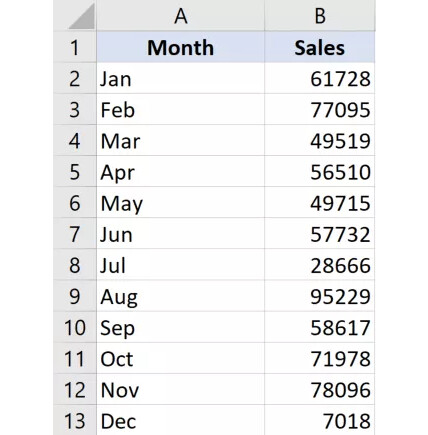Select row 3 header
Image resolution: width=428 pixels, height=435 pixels.
(x=75, y=110)
